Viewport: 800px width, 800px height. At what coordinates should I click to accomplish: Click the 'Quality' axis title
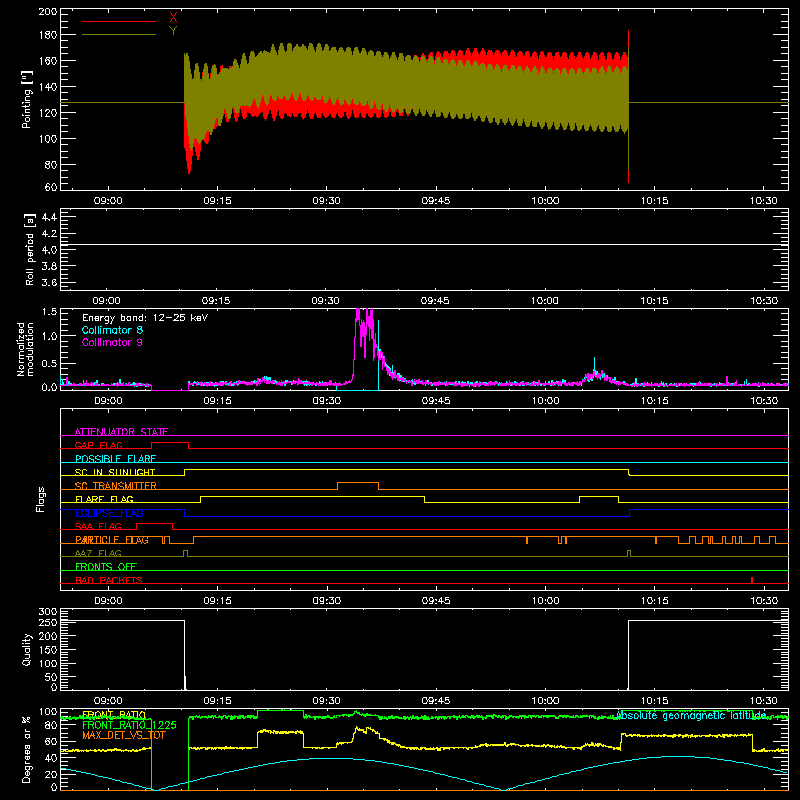point(27,649)
